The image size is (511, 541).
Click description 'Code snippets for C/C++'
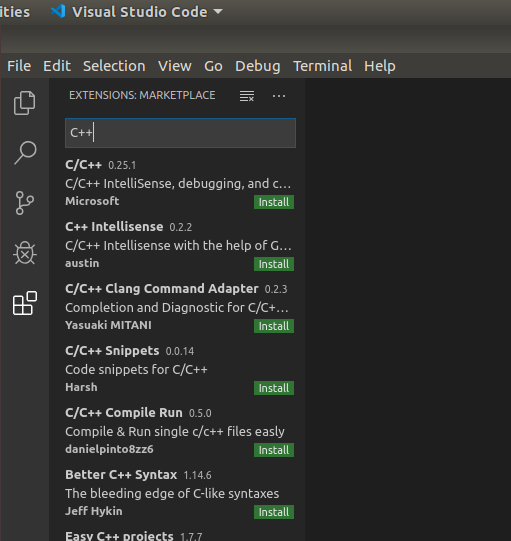[x=136, y=370]
